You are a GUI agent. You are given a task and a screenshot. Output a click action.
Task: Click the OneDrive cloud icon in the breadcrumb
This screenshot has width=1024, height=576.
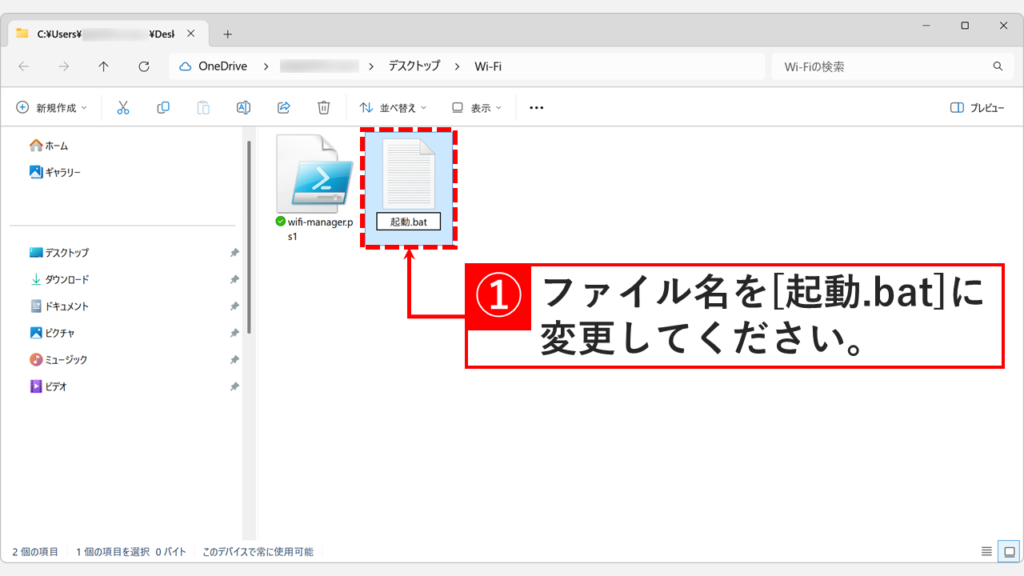click(185, 66)
